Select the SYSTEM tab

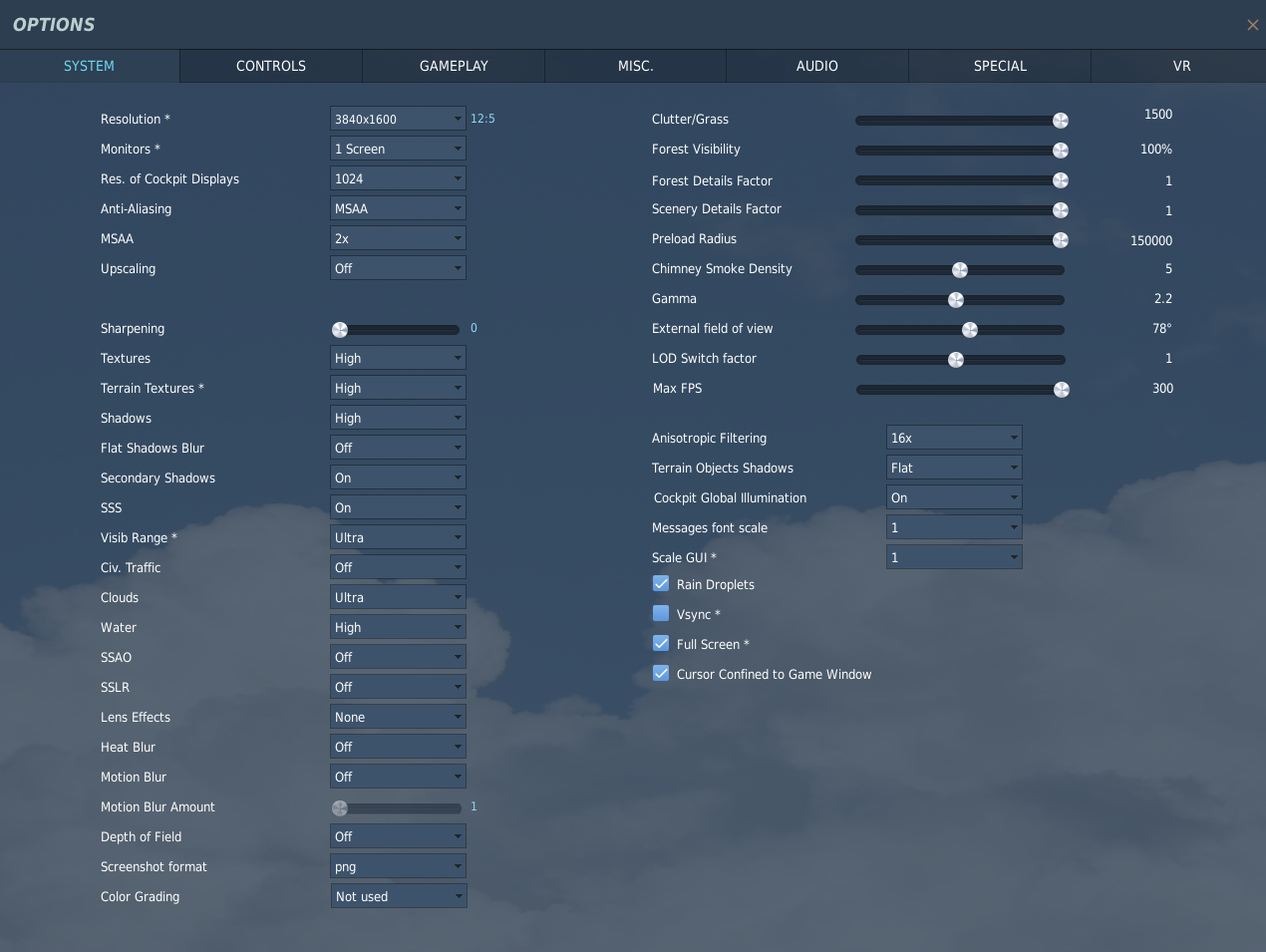[x=89, y=66]
